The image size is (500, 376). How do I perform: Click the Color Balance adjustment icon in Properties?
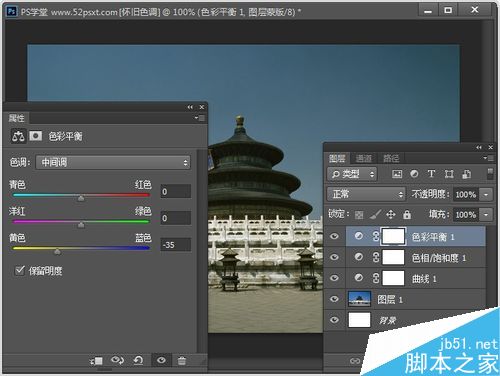tap(18, 136)
